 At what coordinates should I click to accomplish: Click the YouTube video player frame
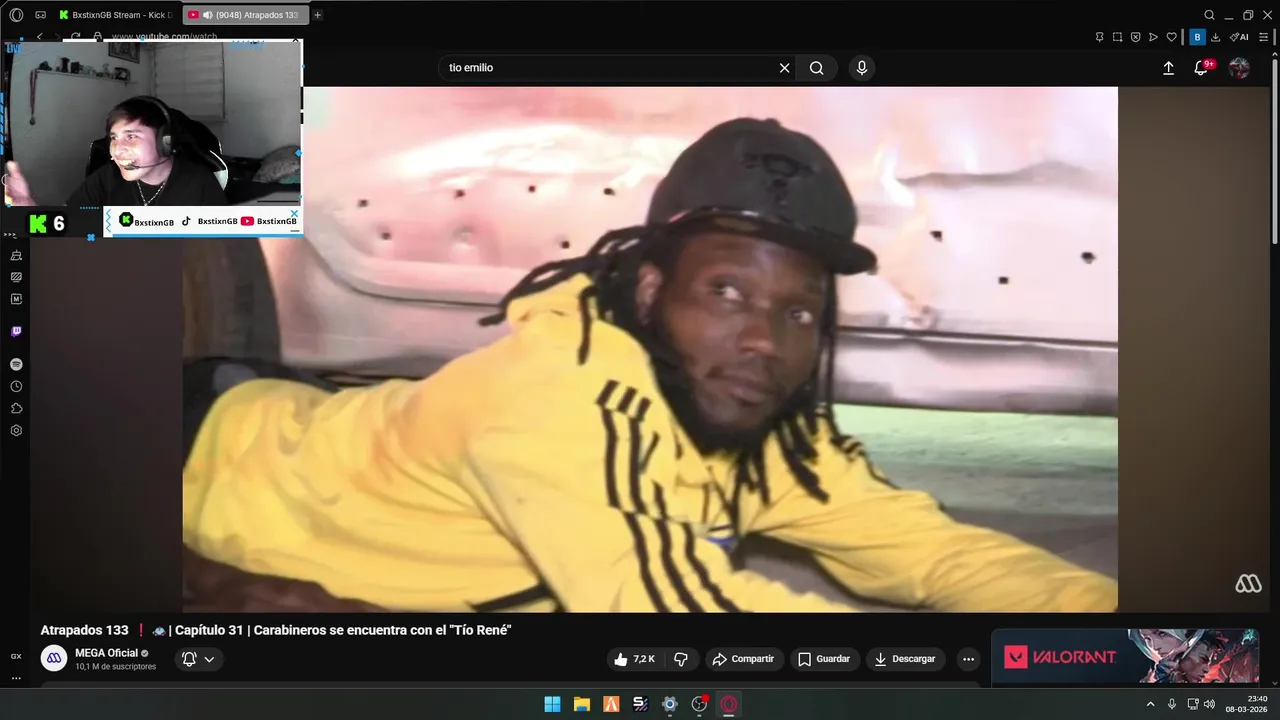650,349
